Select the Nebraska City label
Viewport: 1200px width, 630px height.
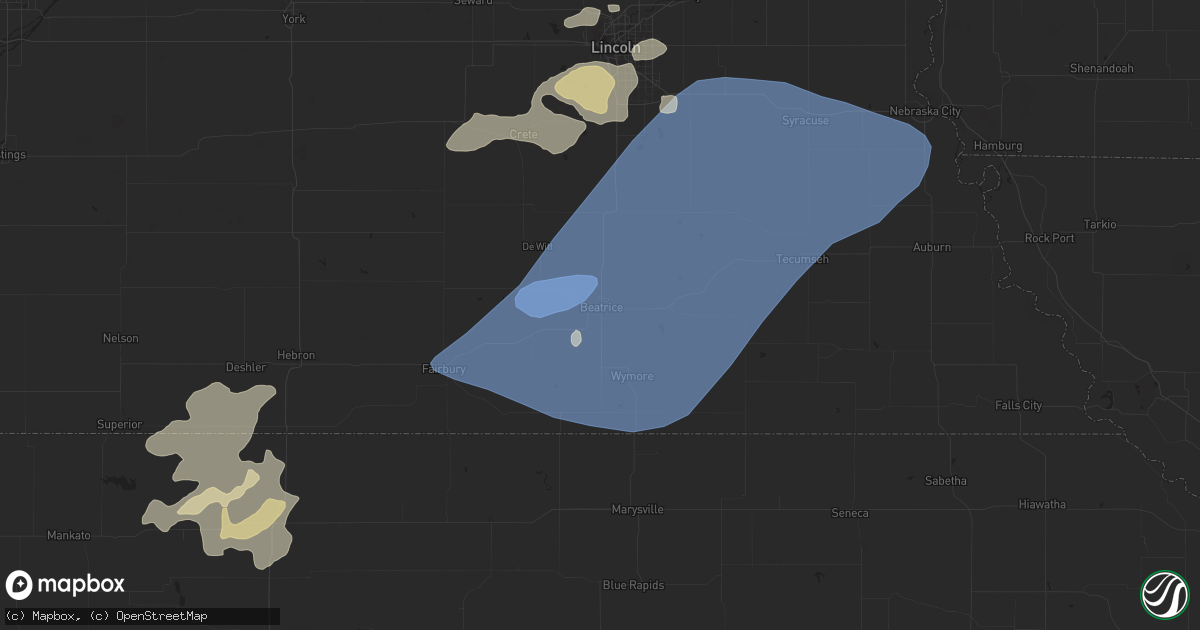click(x=925, y=111)
